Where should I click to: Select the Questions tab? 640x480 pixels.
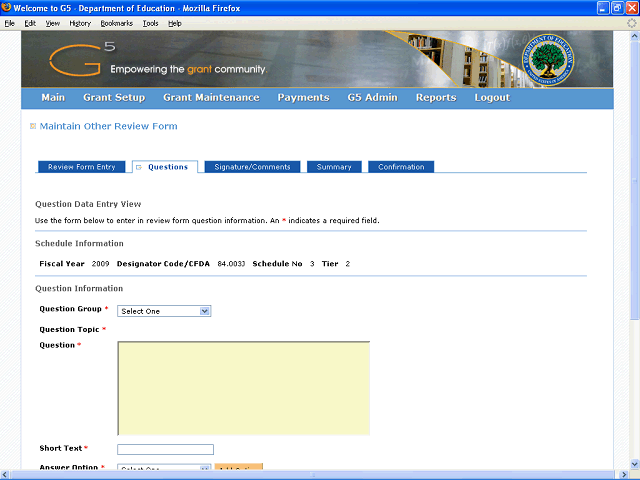[x=165, y=167]
